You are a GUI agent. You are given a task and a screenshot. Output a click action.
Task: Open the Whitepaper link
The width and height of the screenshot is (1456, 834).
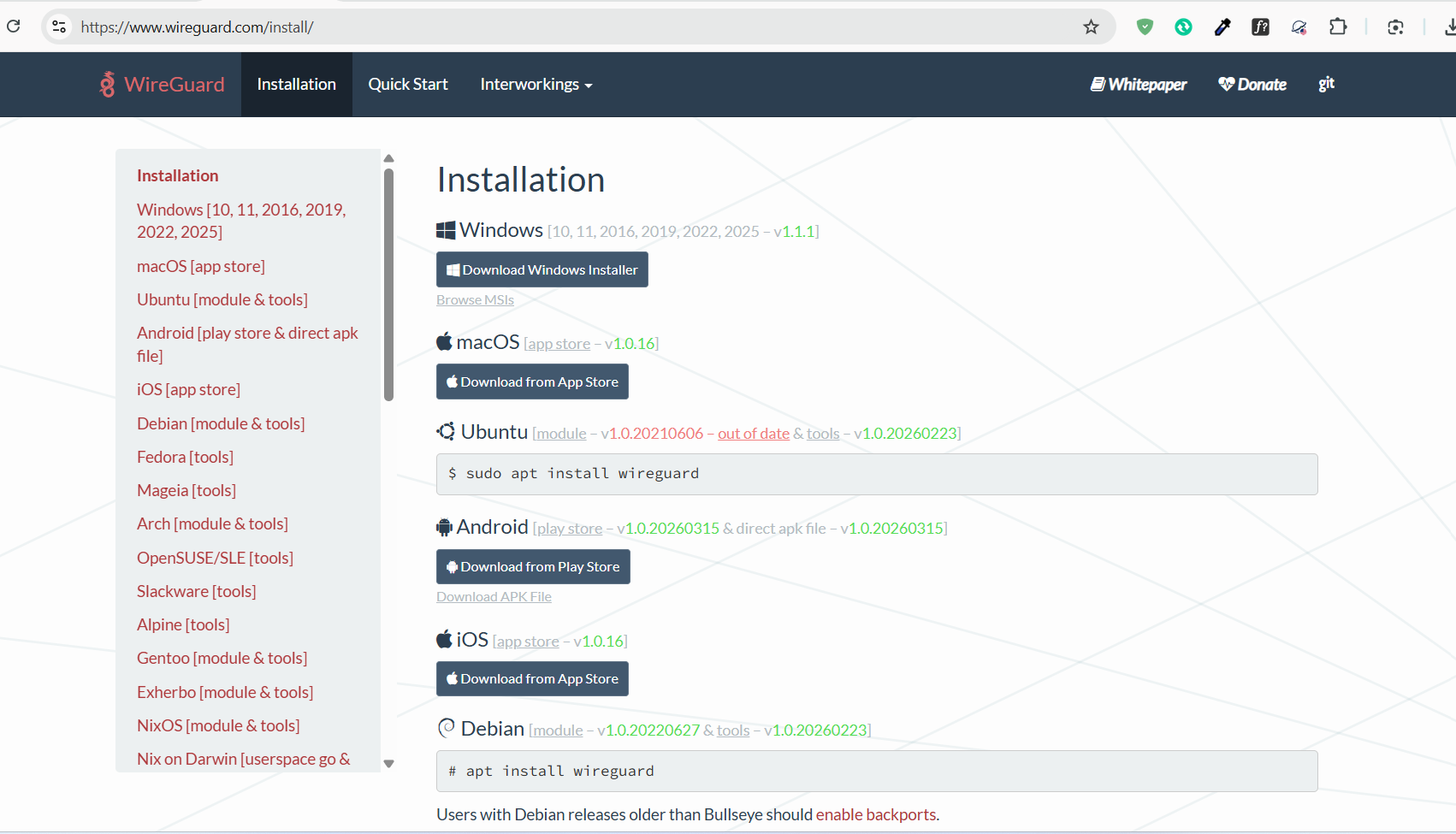(1139, 84)
